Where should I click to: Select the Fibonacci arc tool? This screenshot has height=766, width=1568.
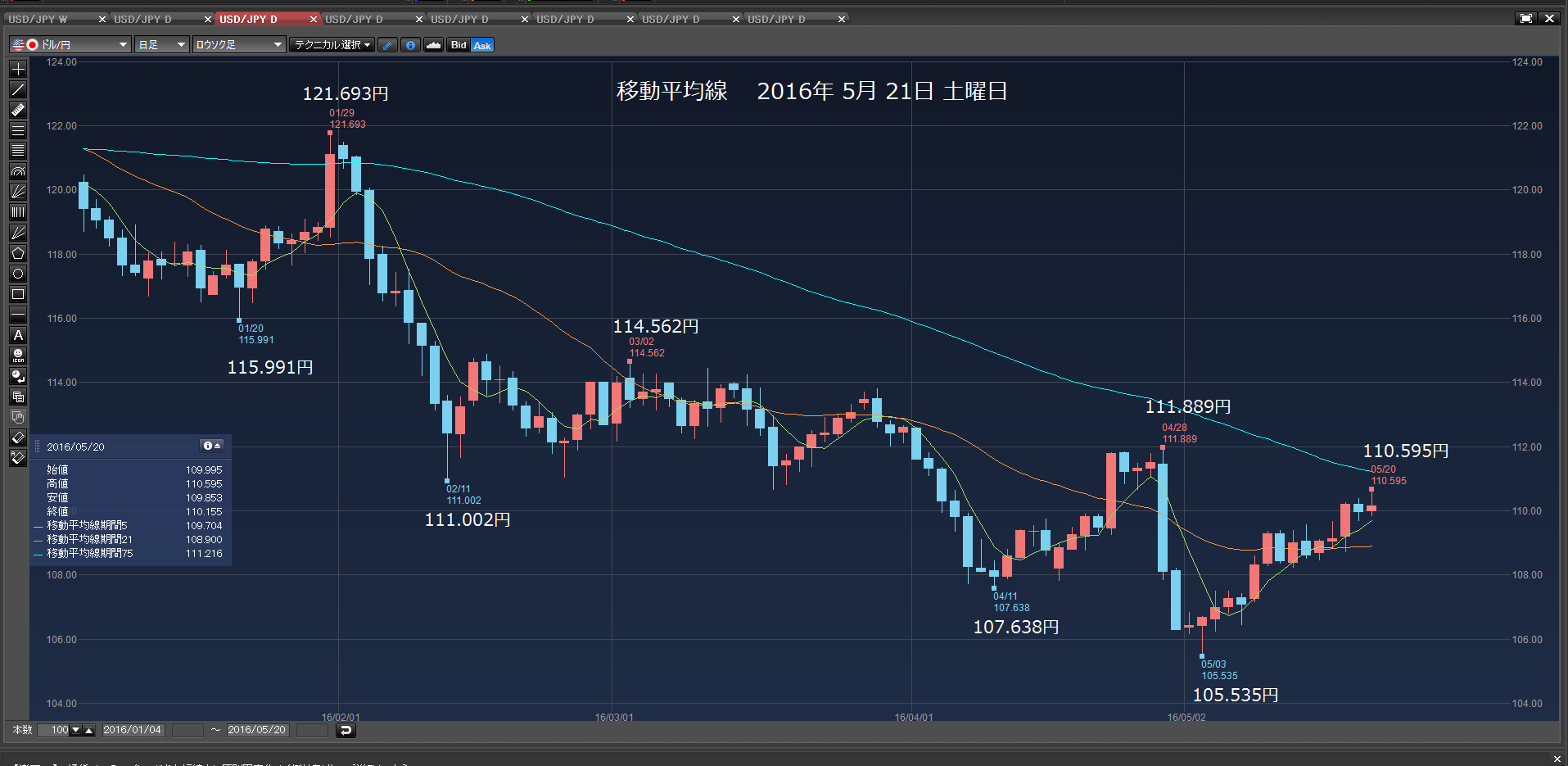[x=18, y=171]
